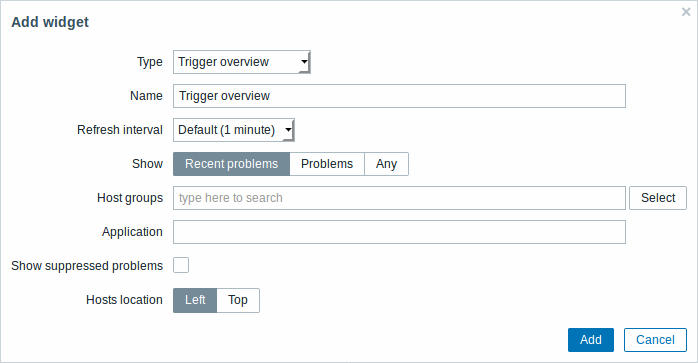The image size is (698, 363).
Task: Select the Recent problems show option
Action: click(231, 164)
